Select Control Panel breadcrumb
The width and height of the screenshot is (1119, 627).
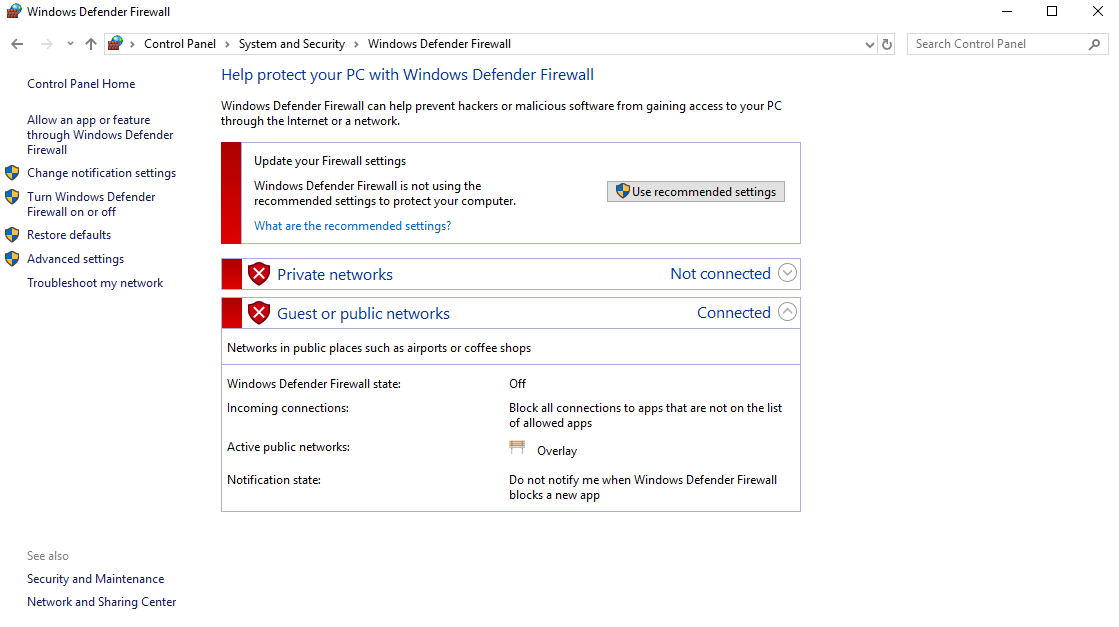coord(180,44)
